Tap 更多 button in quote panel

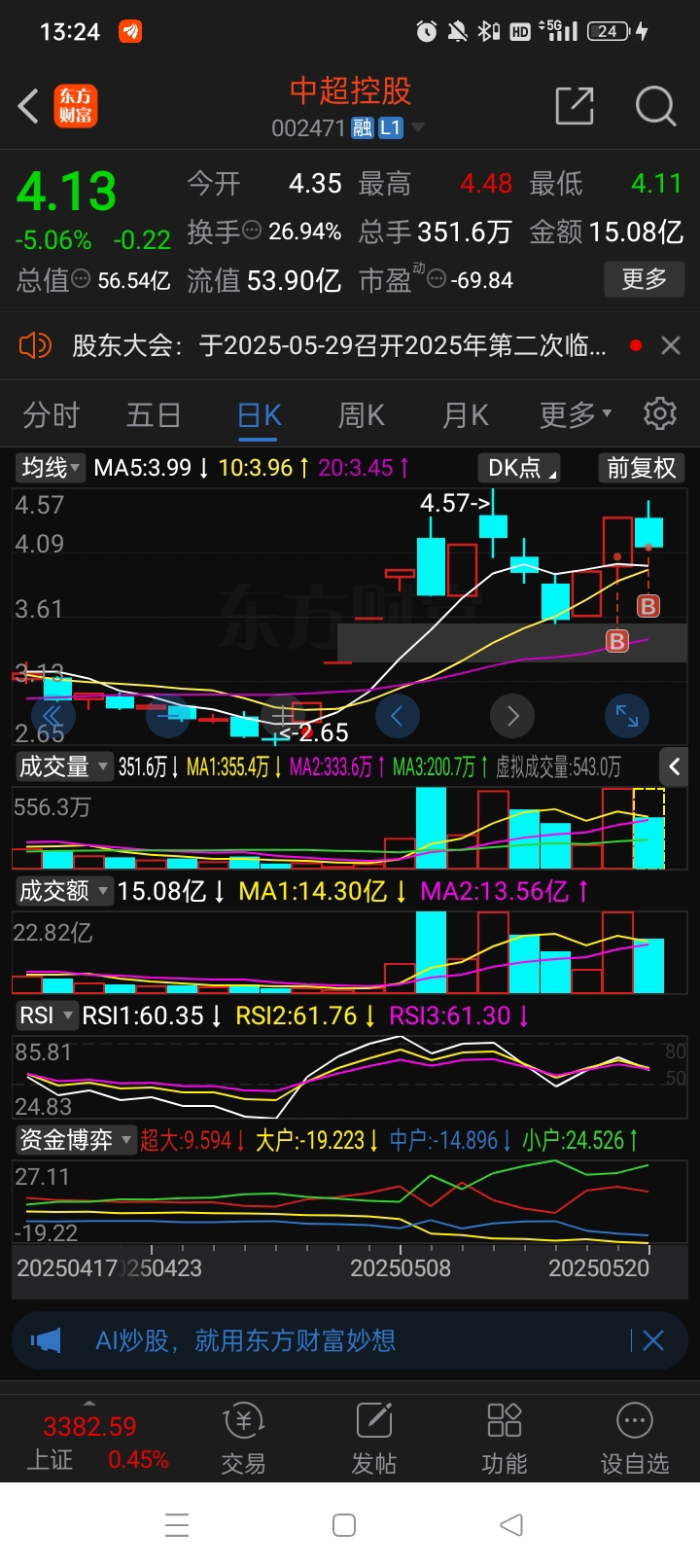click(x=645, y=280)
